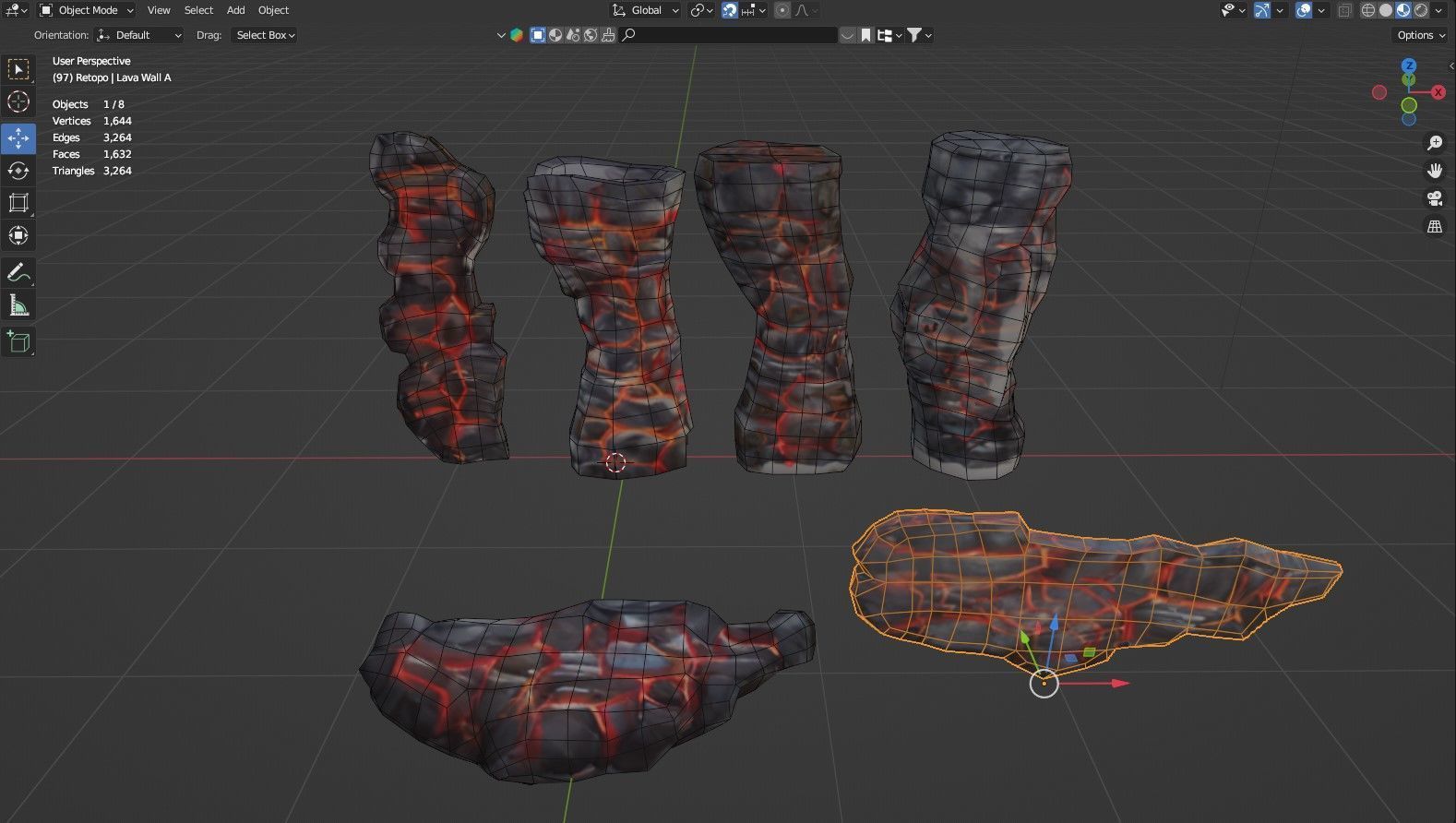Image resolution: width=1456 pixels, height=823 pixels.
Task: Click the Zoom view magnifier icon
Action: click(x=1435, y=143)
